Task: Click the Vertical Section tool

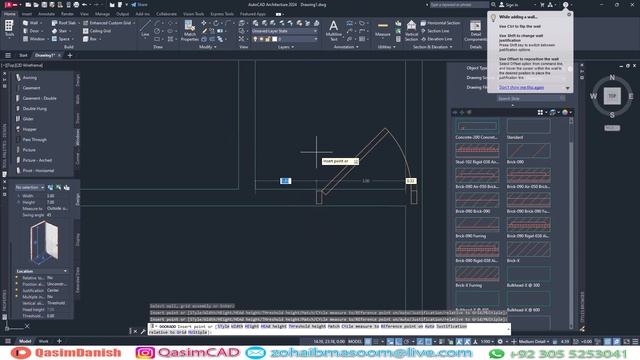Action: (411, 31)
